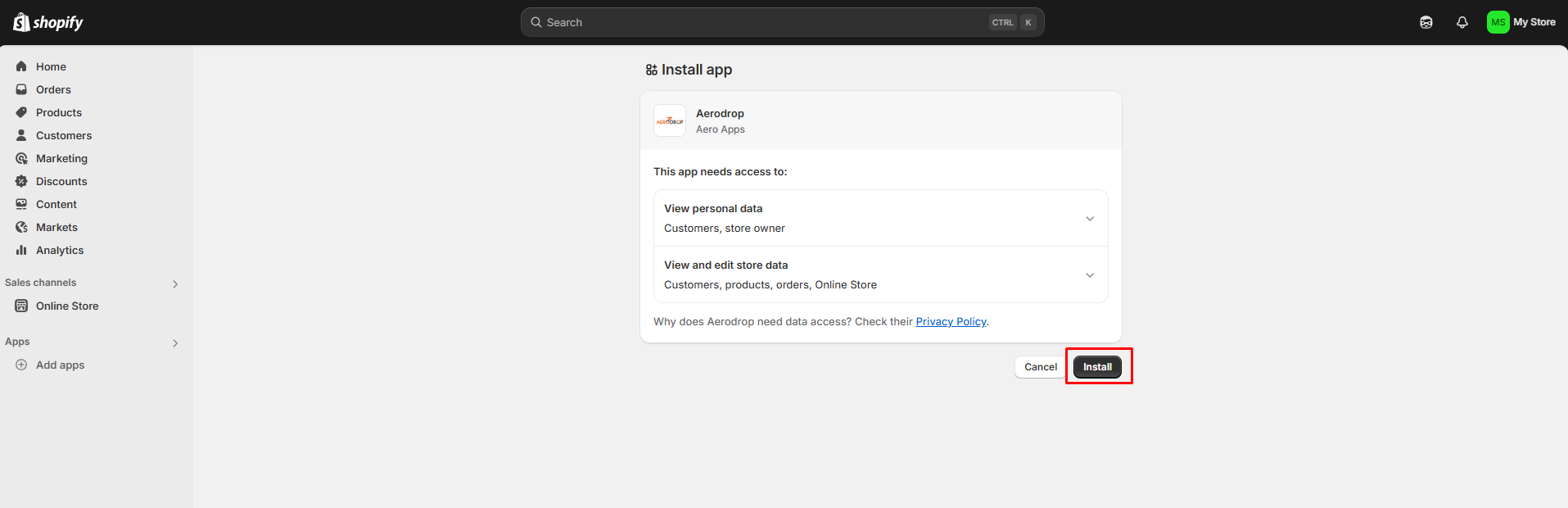Expand View personal data permissions
Viewport: 1568px width, 508px height.
881,218
